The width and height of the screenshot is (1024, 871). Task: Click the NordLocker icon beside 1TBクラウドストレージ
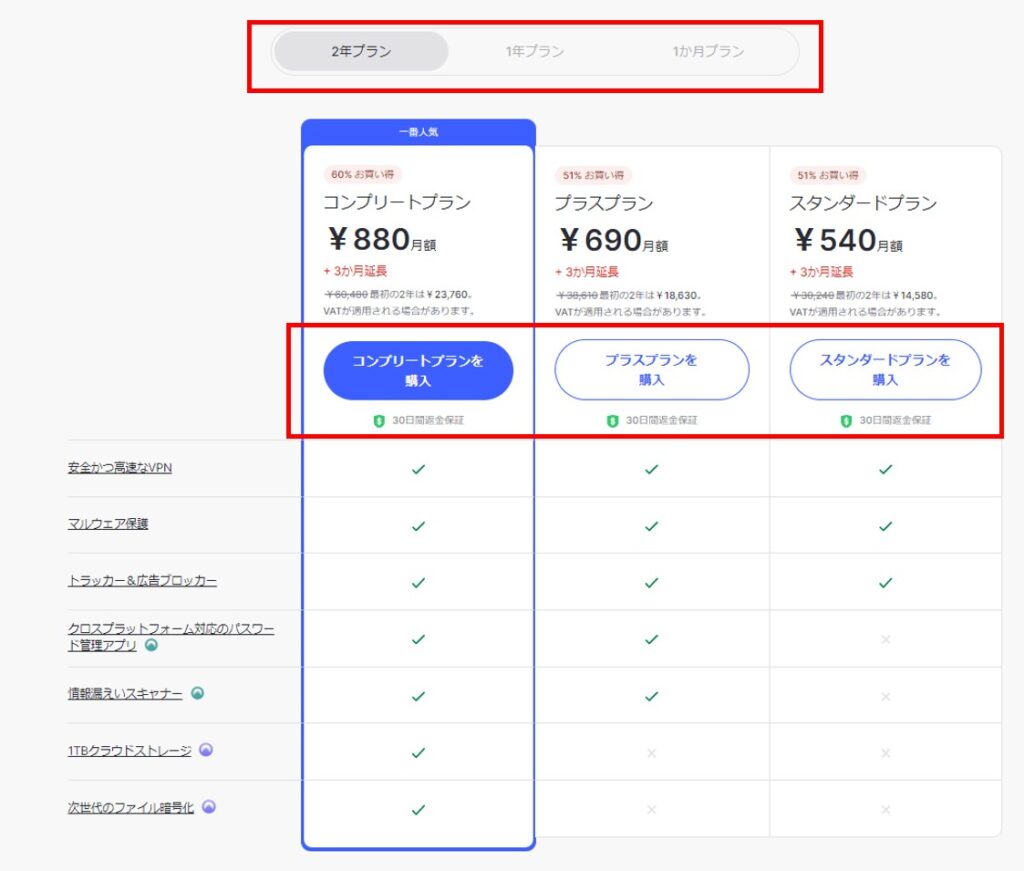pyautogui.click(x=205, y=750)
